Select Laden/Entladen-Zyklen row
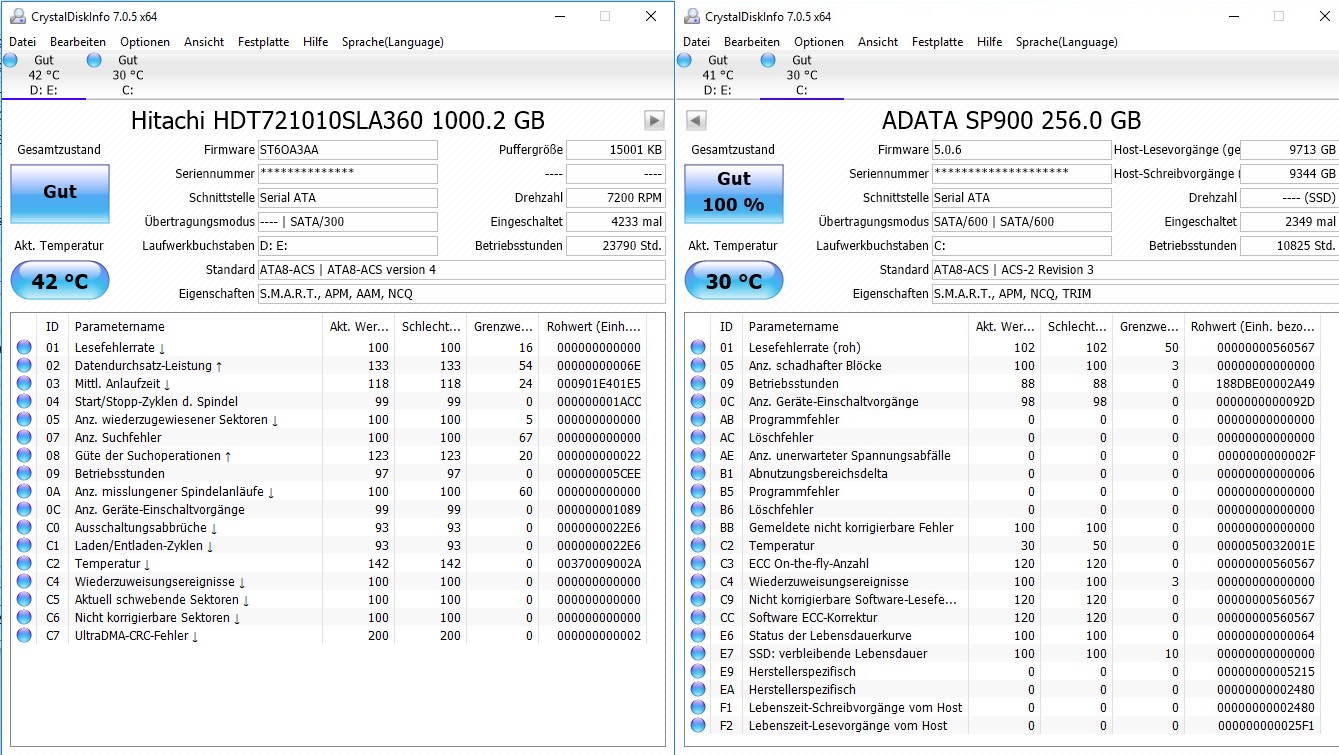Image resolution: width=1339 pixels, height=755 pixels. 330,546
